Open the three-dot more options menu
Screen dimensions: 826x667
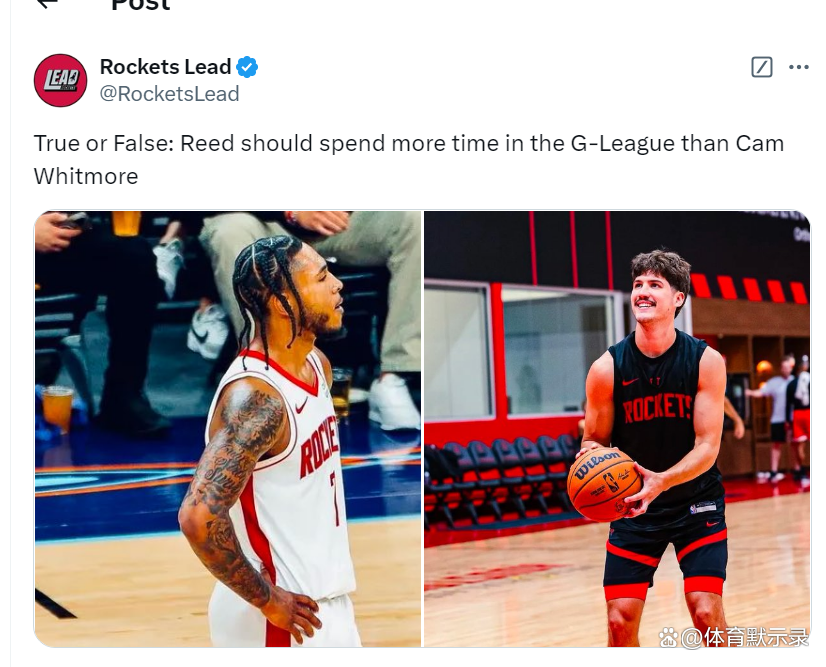[798, 67]
